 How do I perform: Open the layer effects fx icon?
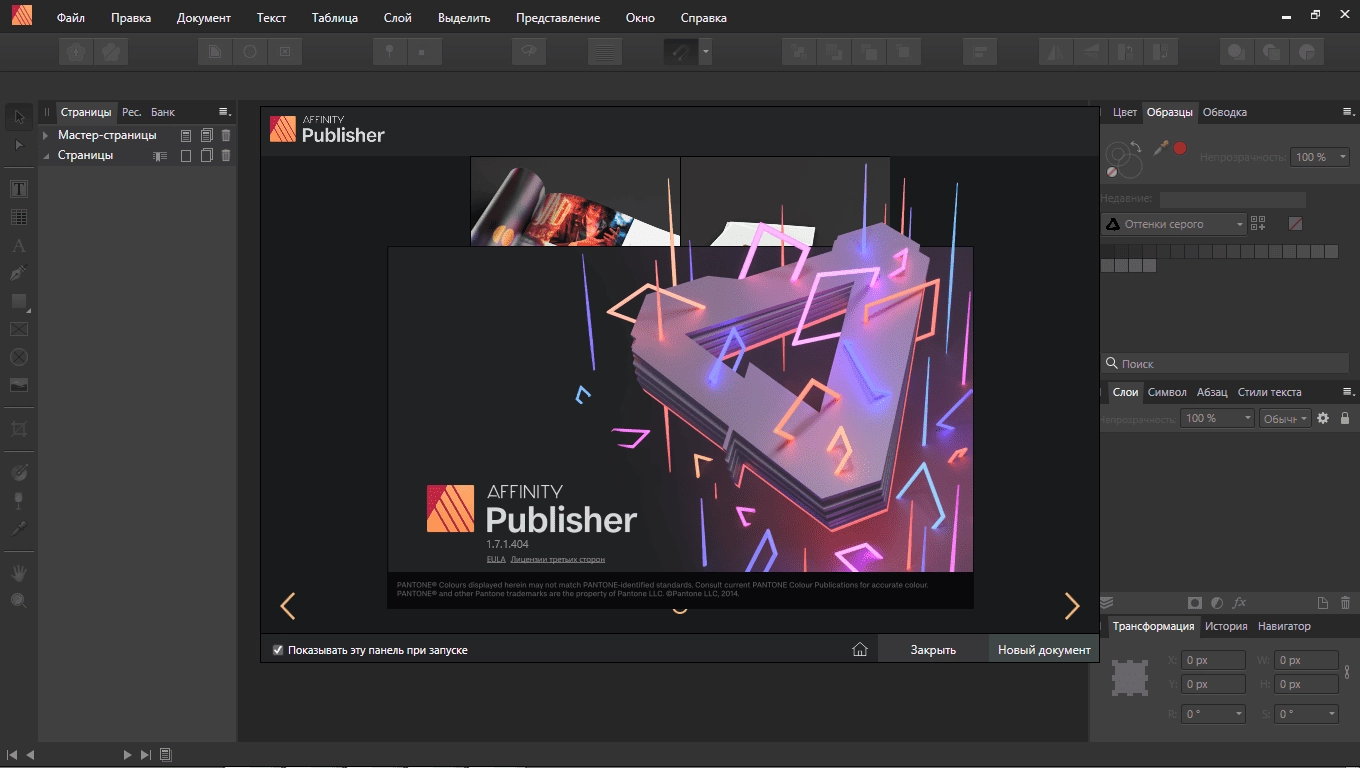point(1240,603)
